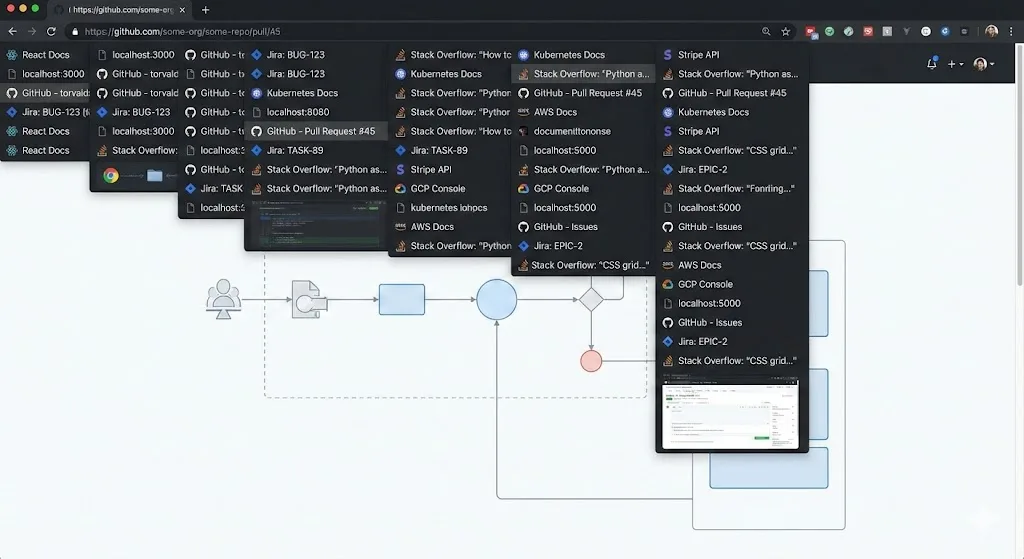Open the 'kubernetes lohpcs' entry
This screenshot has height=559, width=1024.
448,207
